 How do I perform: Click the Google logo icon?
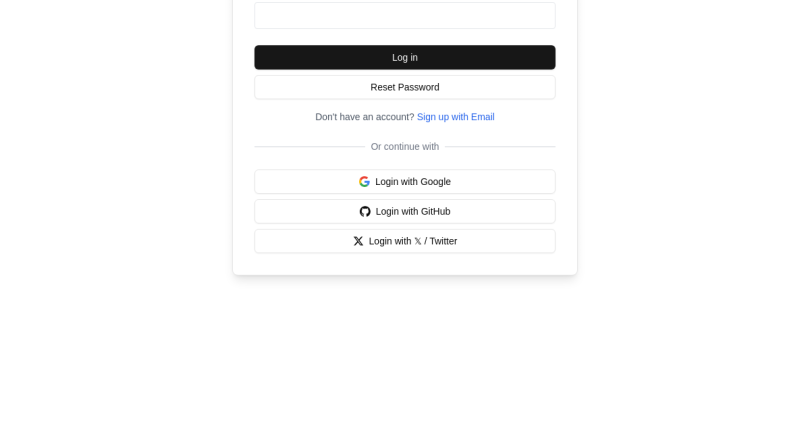click(x=364, y=182)
